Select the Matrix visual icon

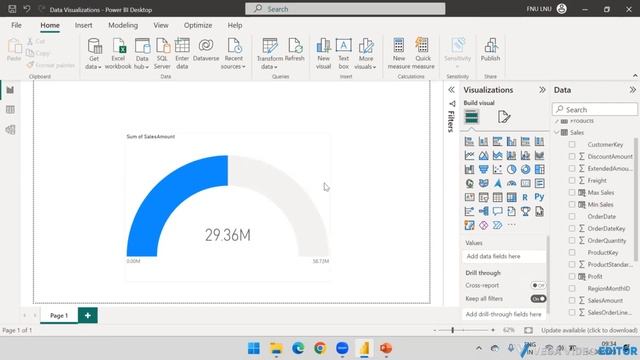(x=511, y=198)
